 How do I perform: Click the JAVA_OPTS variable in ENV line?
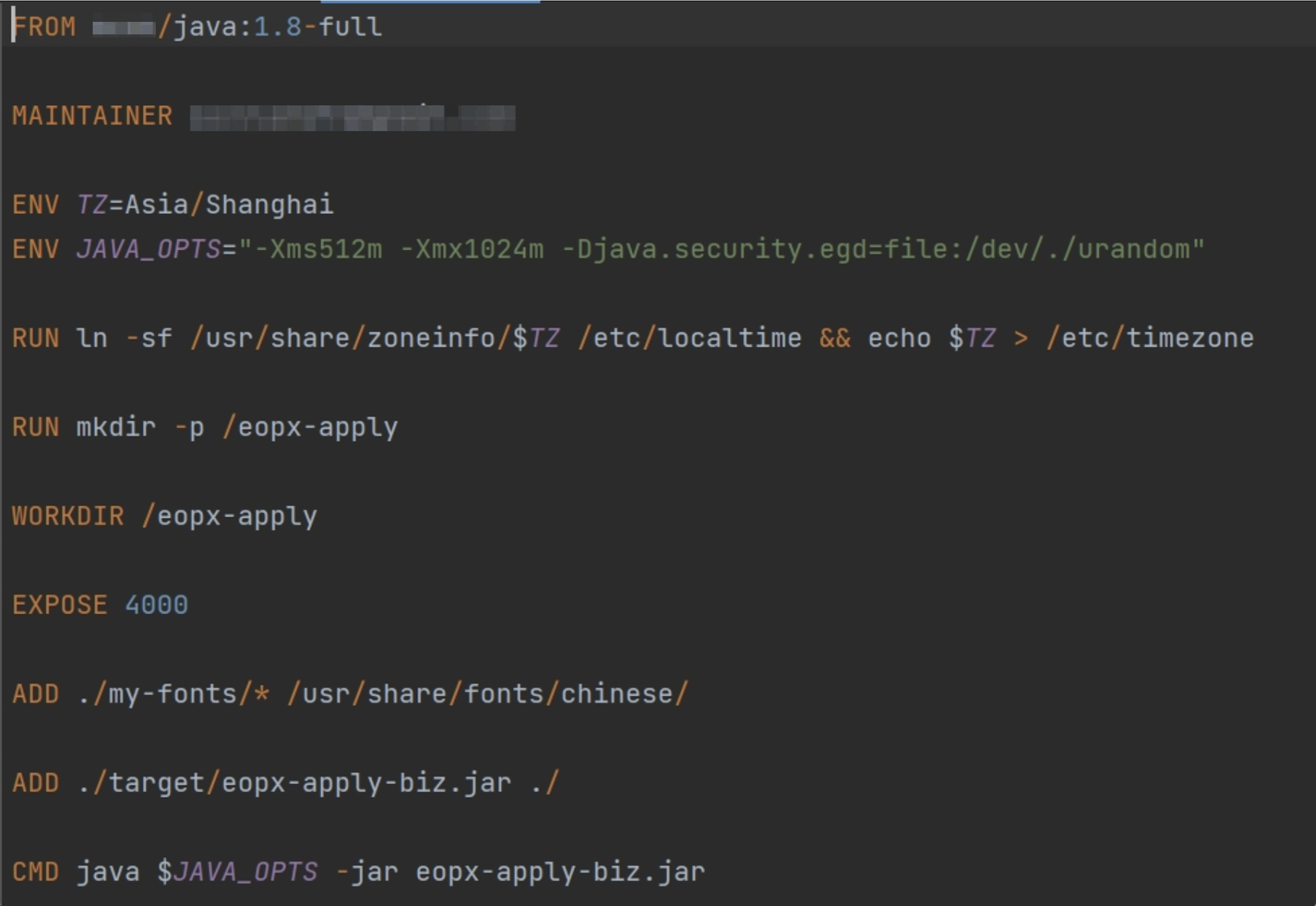[148, 250]
